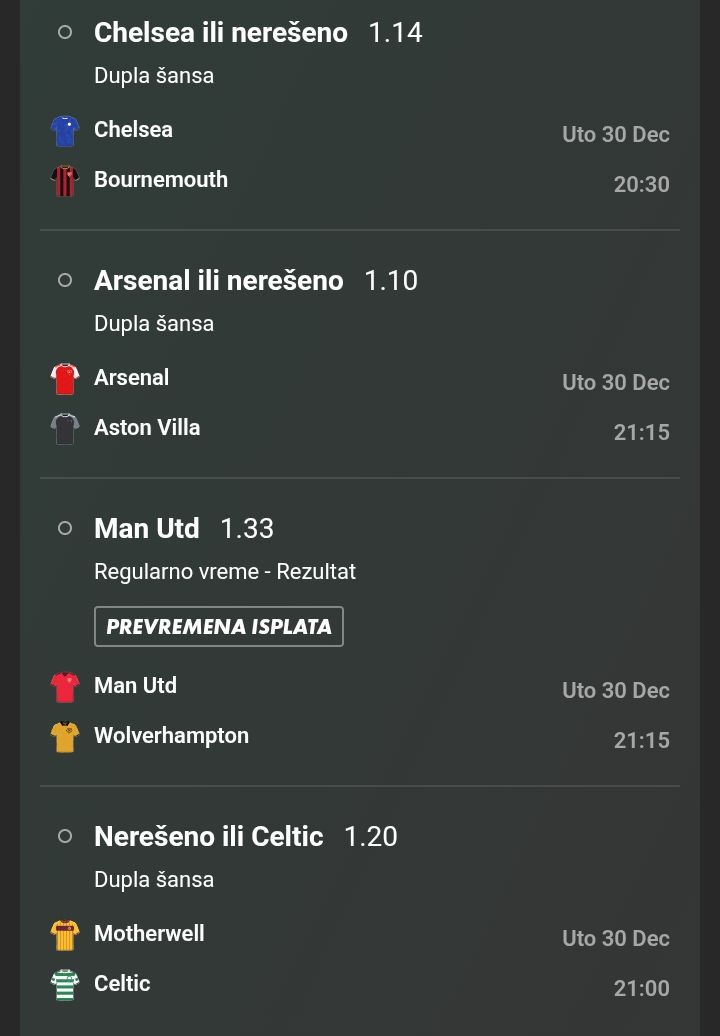Click the Bournemouth striped jersey icon

pos(65,181)
